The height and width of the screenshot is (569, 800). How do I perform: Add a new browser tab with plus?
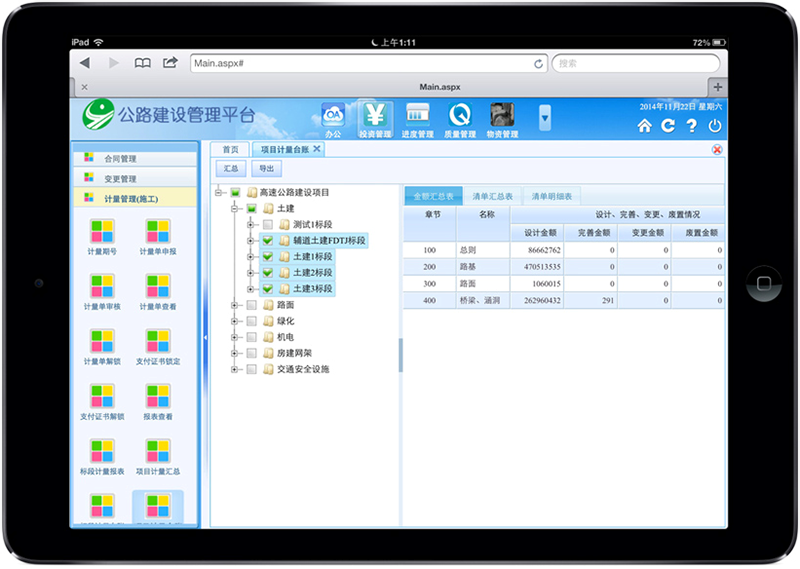[x=717, y=87]
